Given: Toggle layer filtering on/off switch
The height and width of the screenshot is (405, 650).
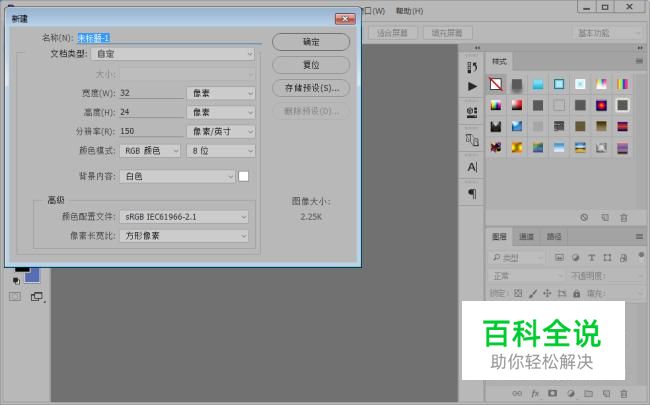Looking at the screenshot, I should tap(641, 256).
